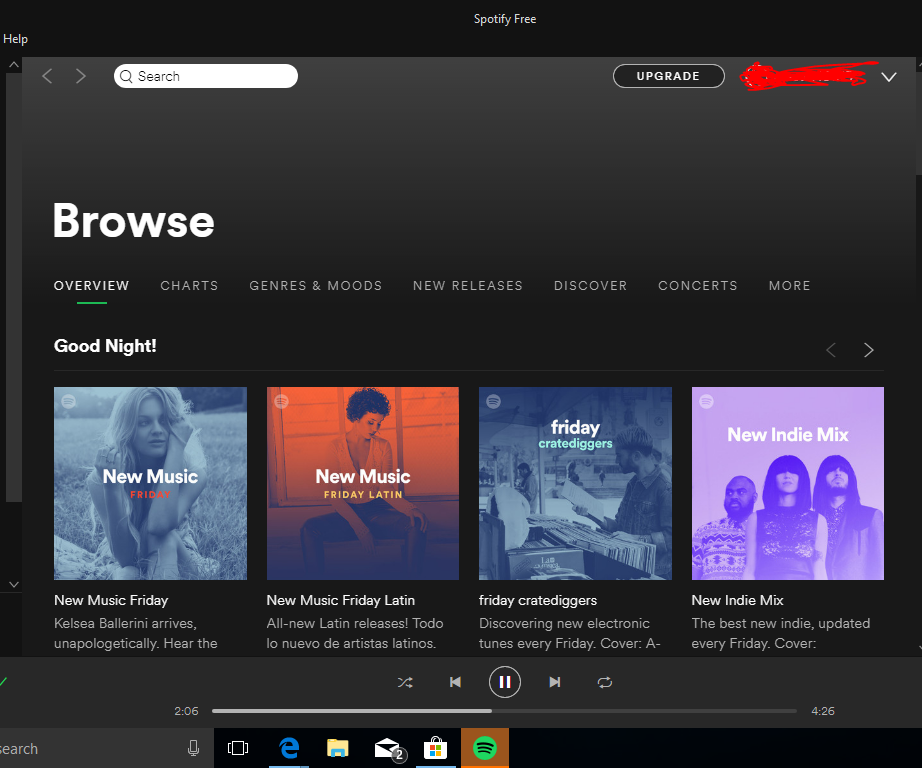Viewport: 922px width, 768px height.
Task: Launch Microsoft Edge from the taskbar
Action: pyautogui.click(x=288, y=748)
